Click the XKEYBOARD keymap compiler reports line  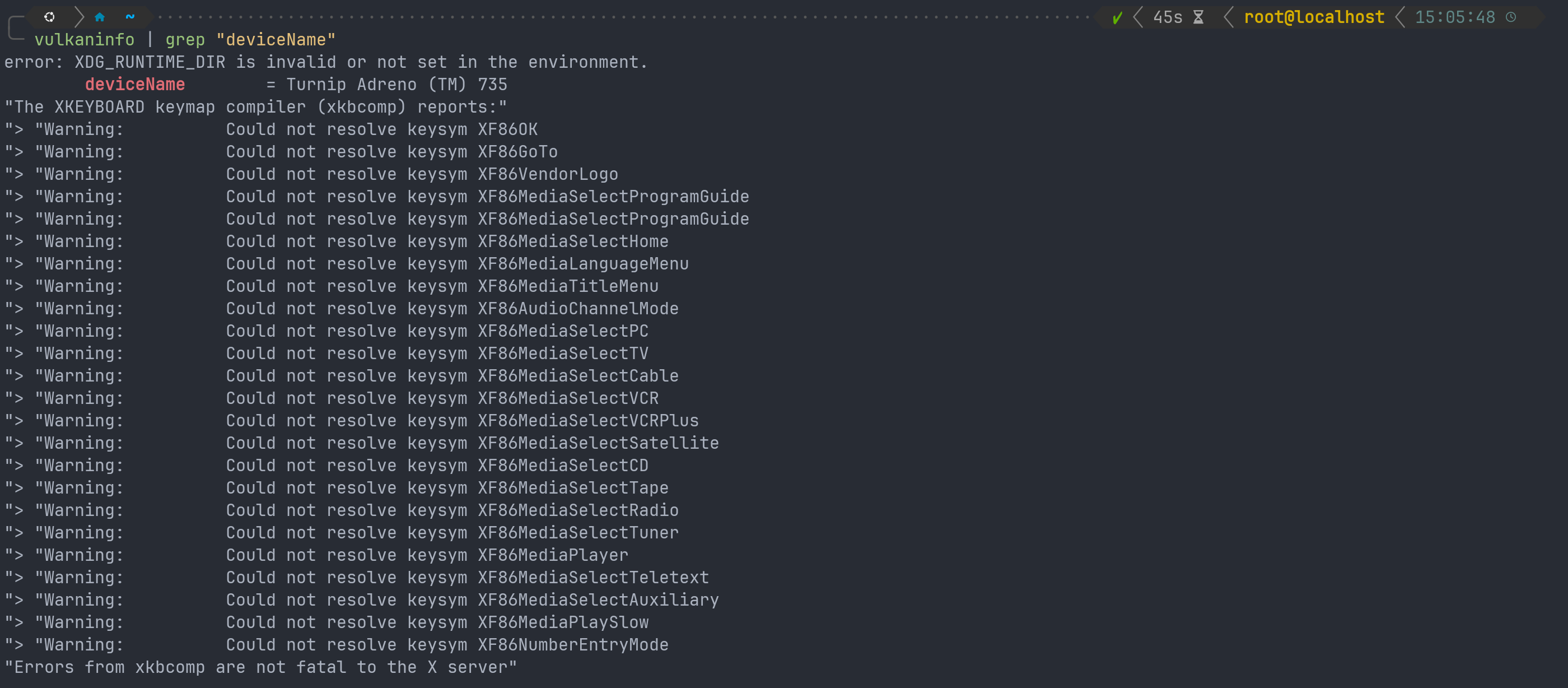click(256, 106)
